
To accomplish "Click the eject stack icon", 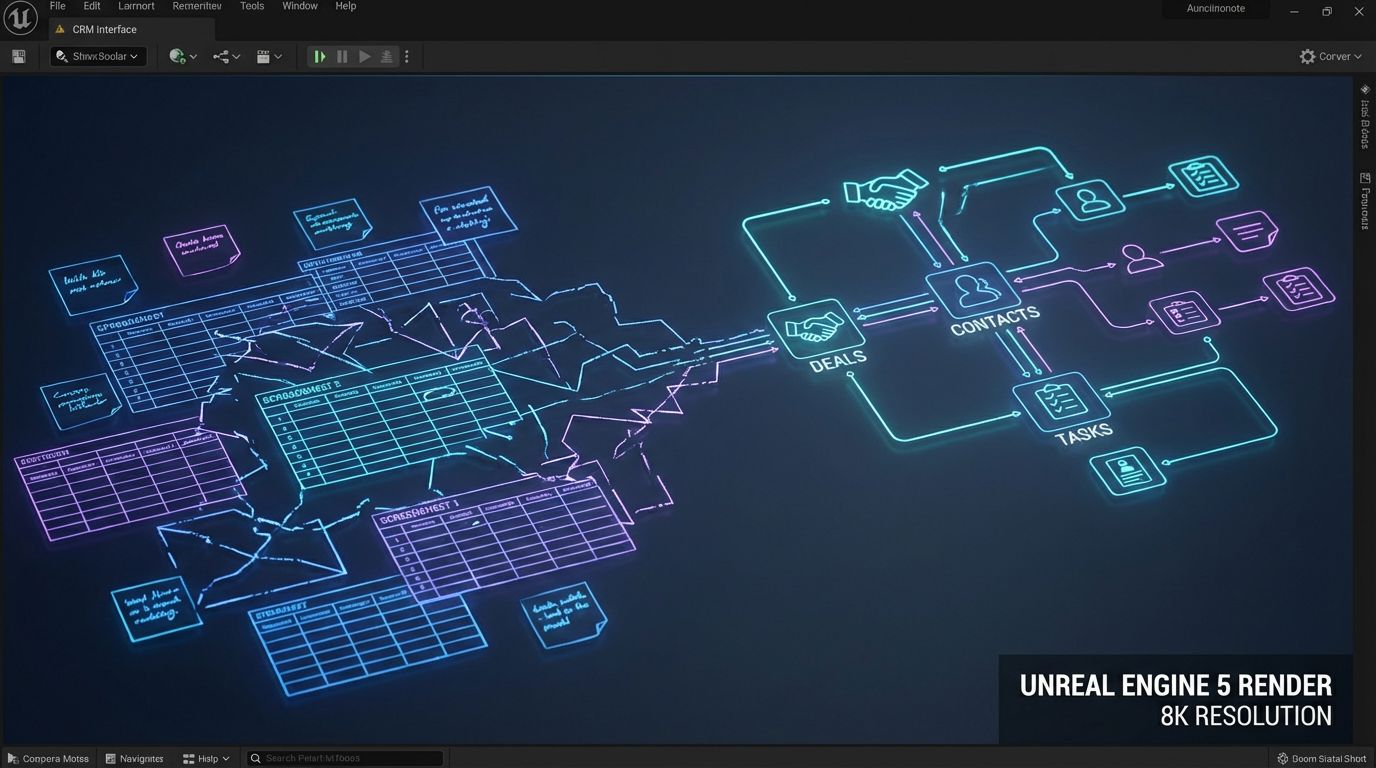I will coord(386,57).
